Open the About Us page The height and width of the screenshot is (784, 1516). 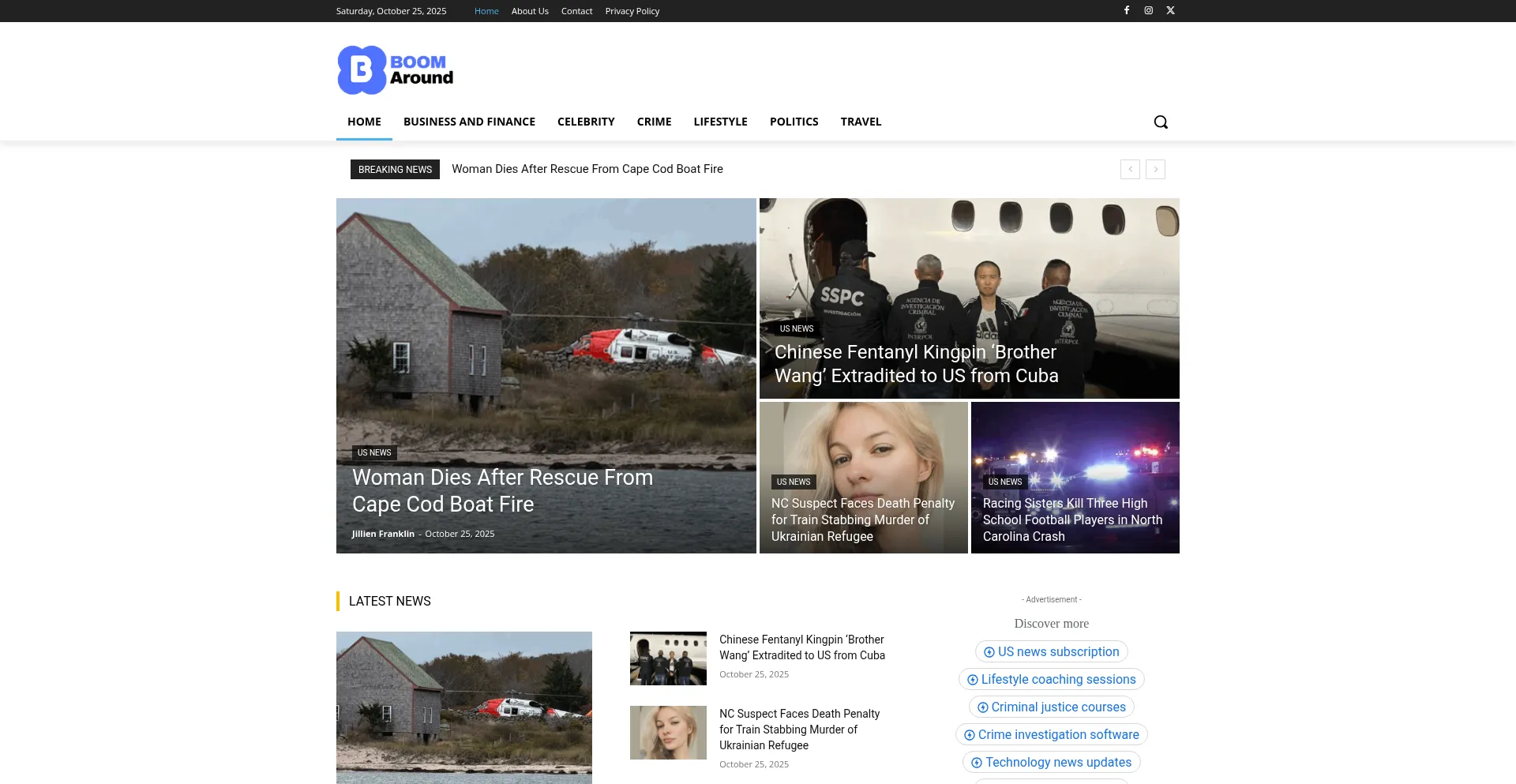pos(530,11)
